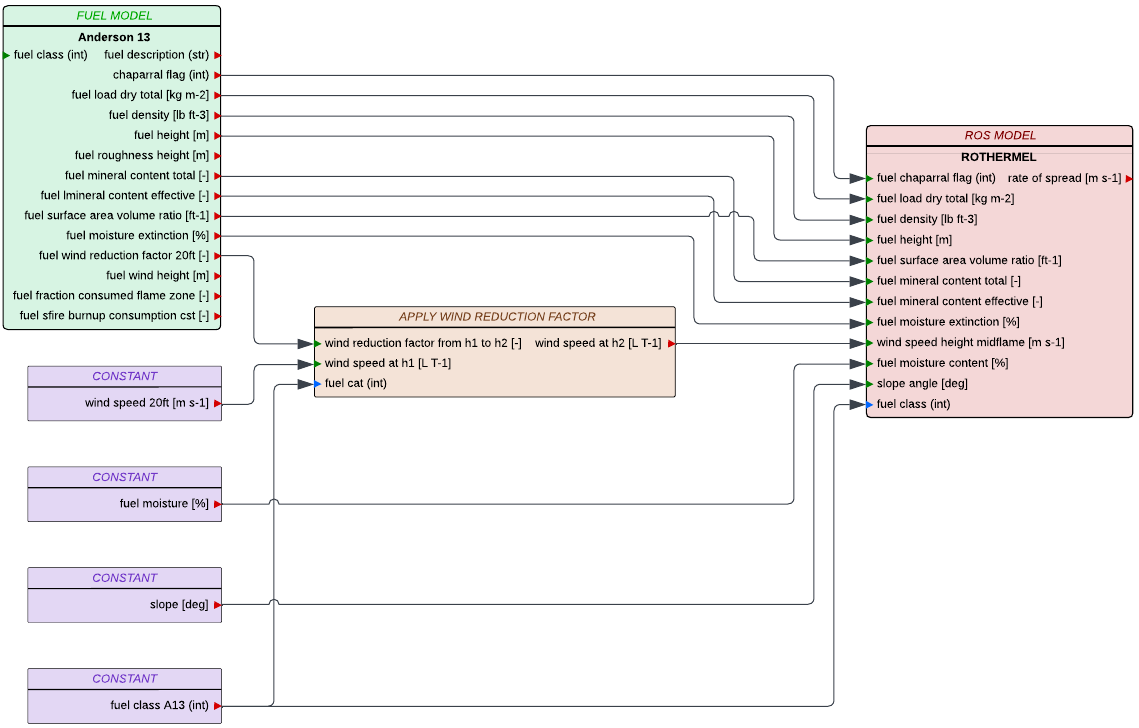
Task: Click green input port of fuel moisture content [%]
Action: pyautogui.click(x=870, y=364)
